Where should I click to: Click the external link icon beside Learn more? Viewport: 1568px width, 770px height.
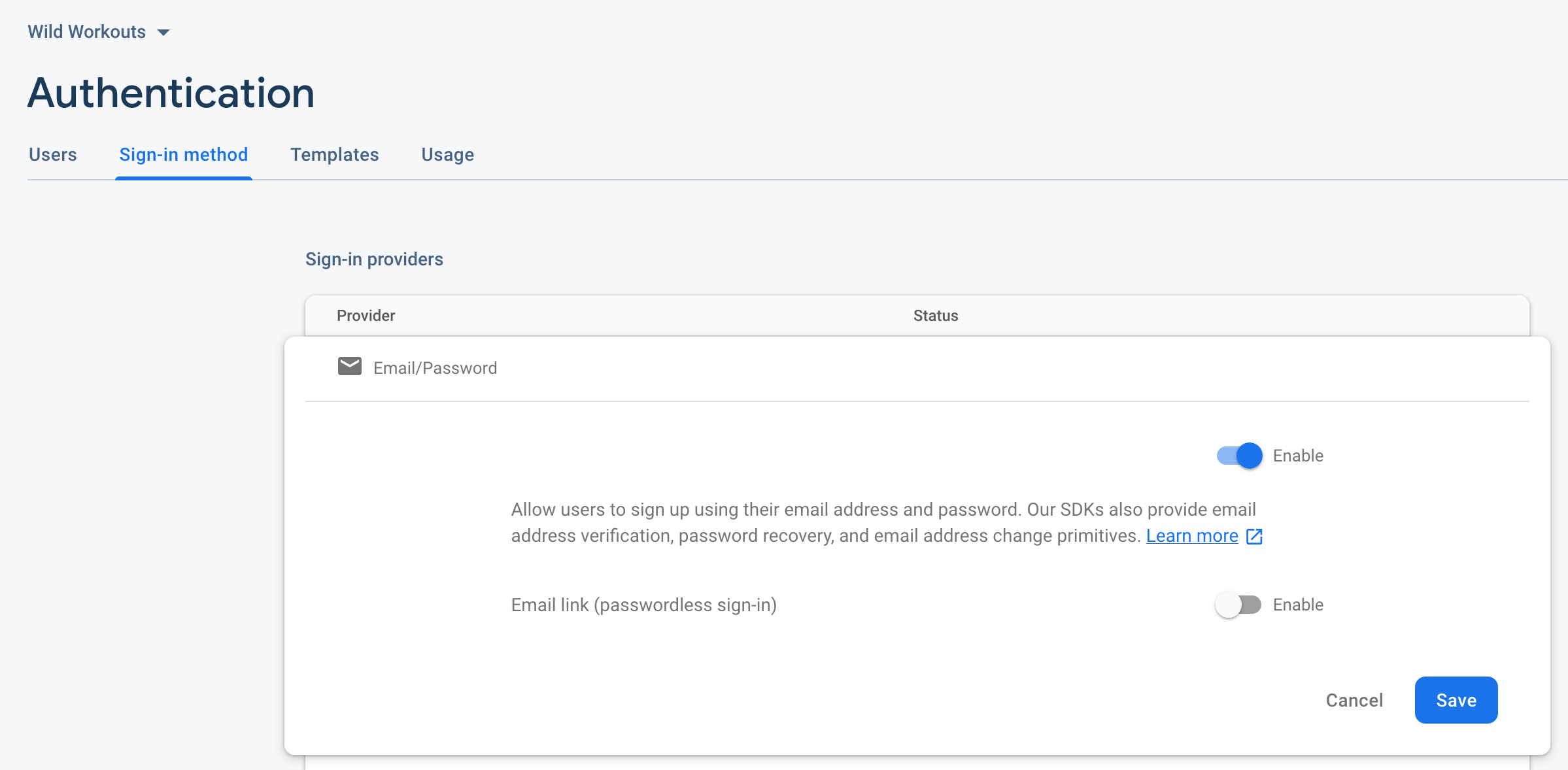point(1253,536)
